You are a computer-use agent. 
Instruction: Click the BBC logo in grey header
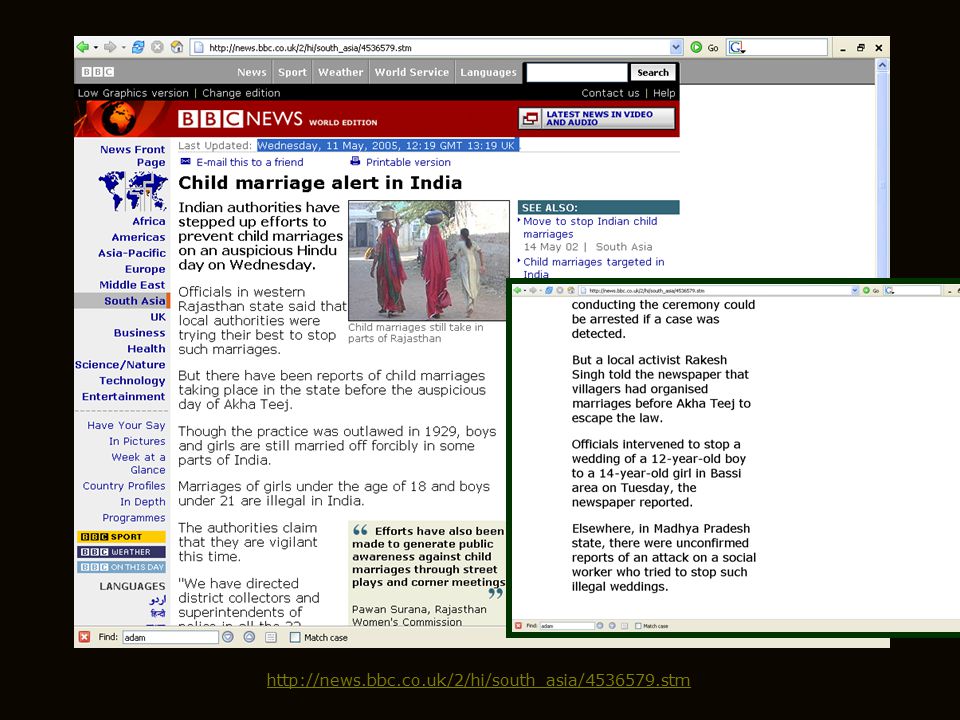98,72
